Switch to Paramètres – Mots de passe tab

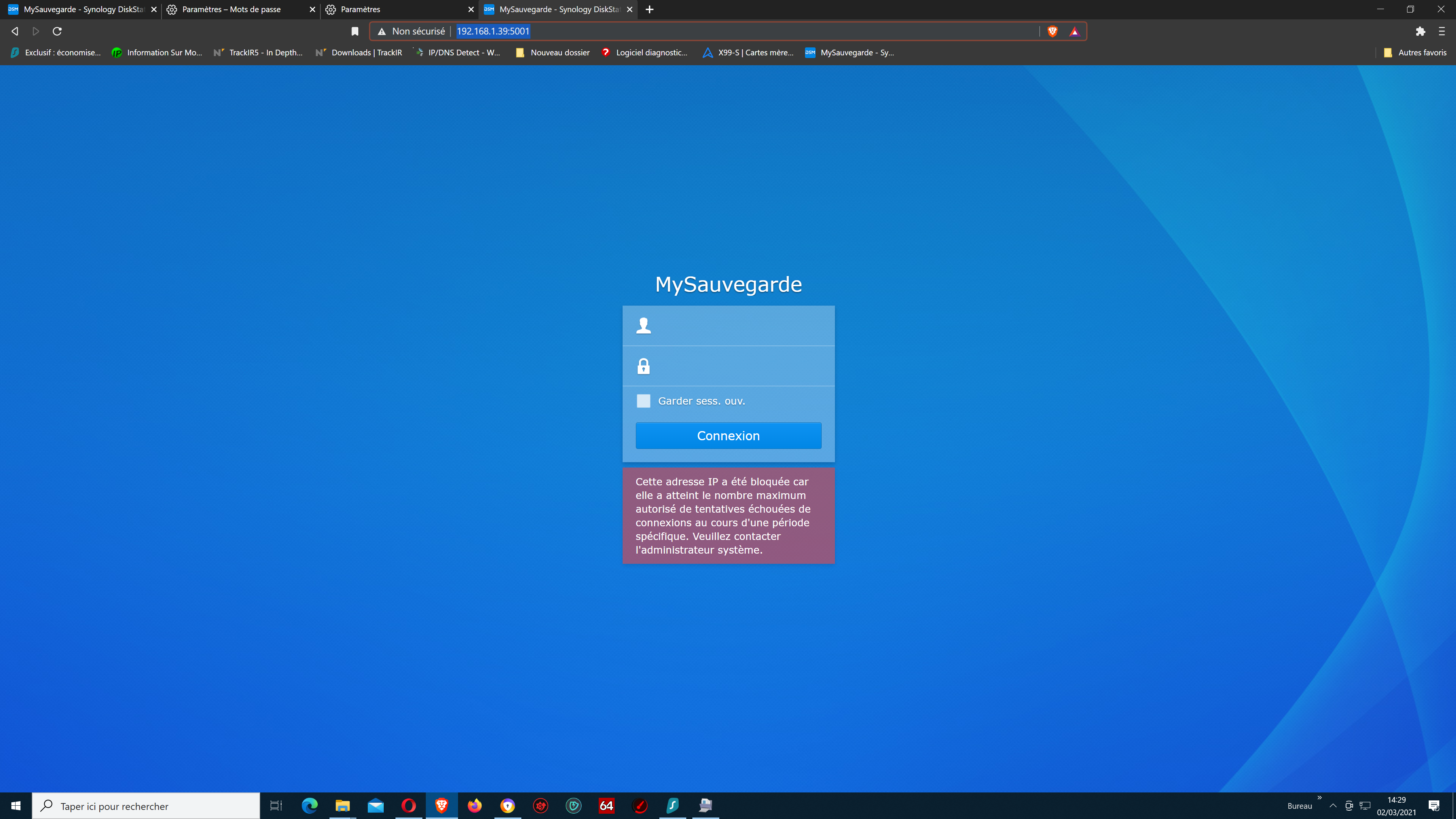232,9
